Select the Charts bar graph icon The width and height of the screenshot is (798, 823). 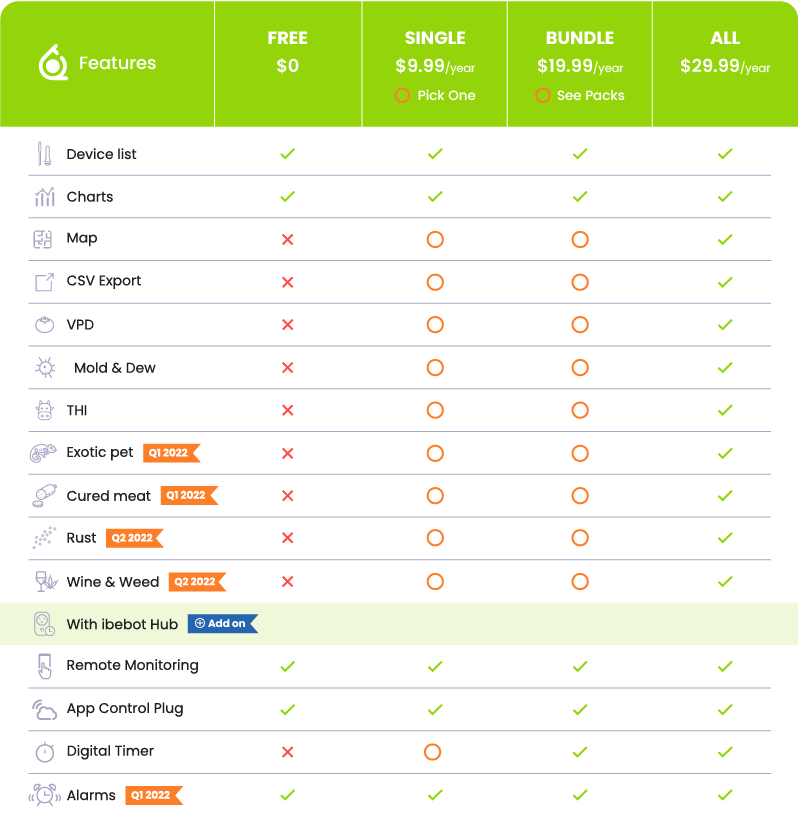point(45,197)
